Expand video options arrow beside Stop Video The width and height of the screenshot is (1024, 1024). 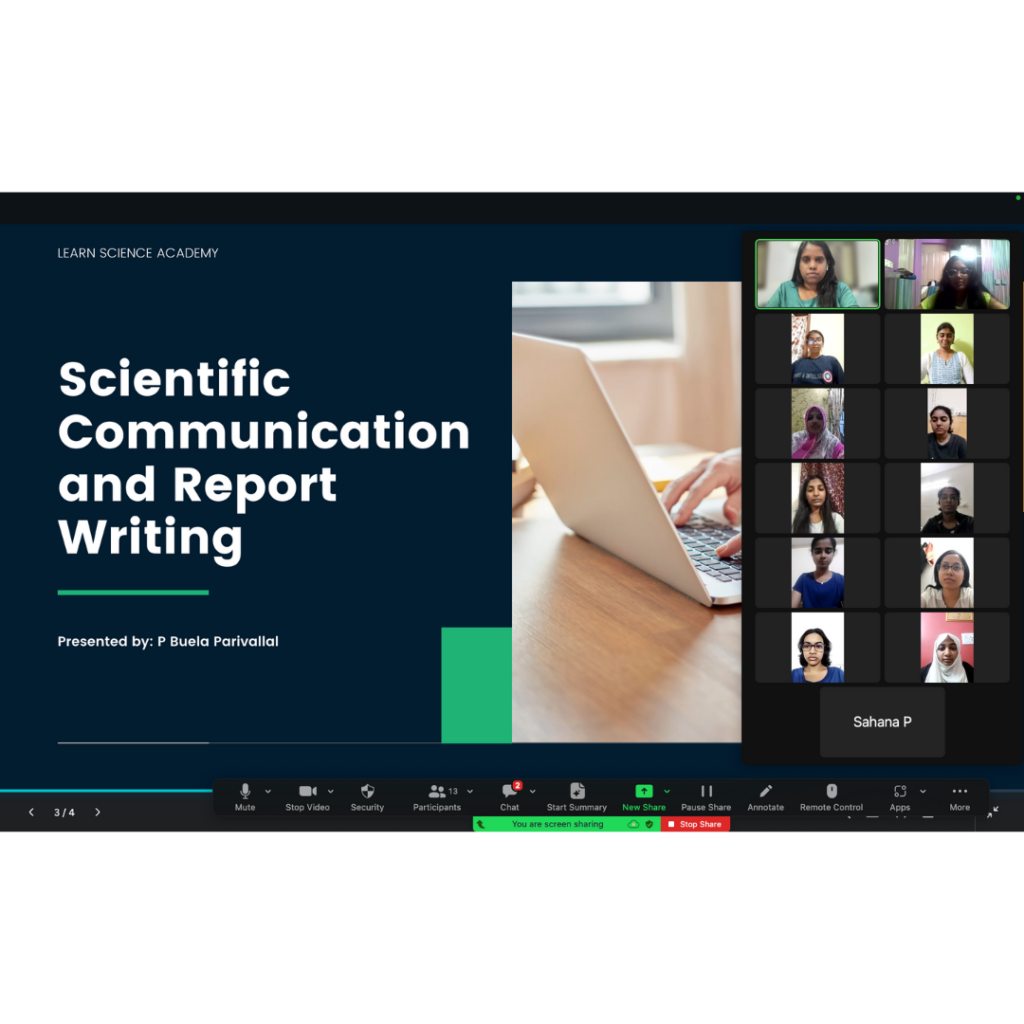click(331, 791)
